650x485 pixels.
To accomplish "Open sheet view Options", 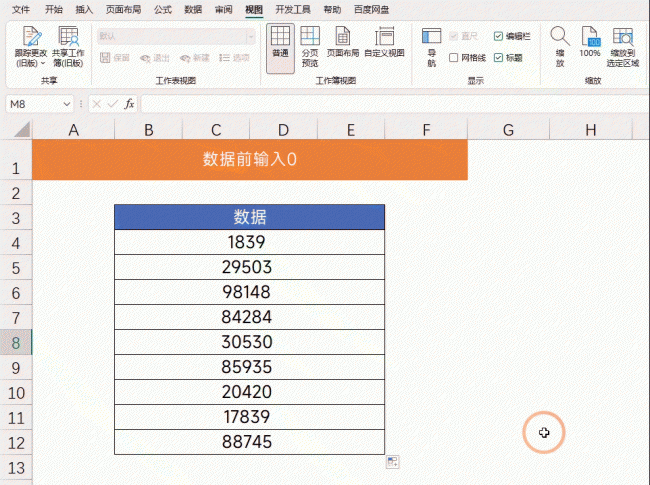I will pos(234,58).
